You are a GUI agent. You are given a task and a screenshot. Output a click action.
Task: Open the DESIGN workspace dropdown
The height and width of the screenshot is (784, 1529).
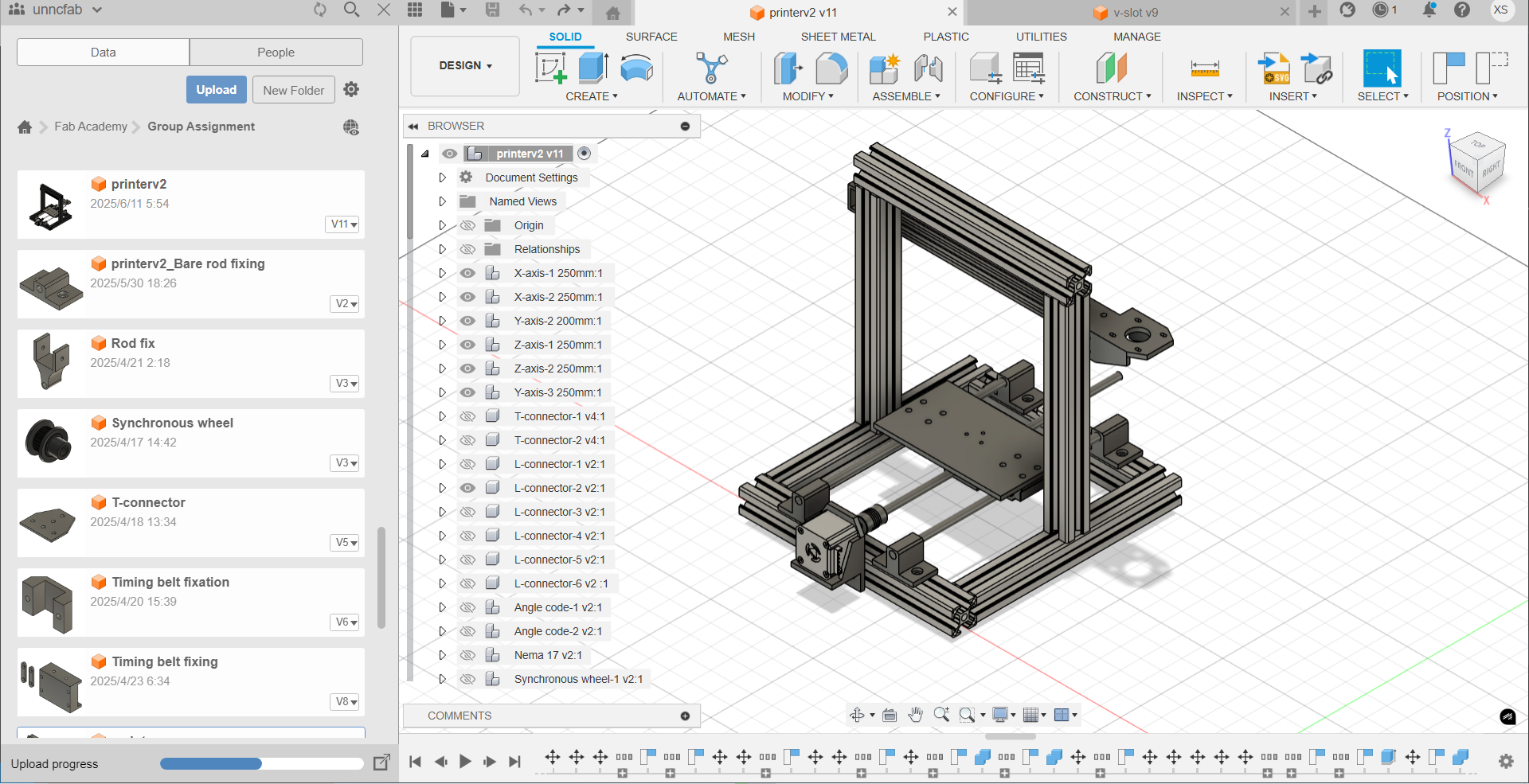[465, 66]
